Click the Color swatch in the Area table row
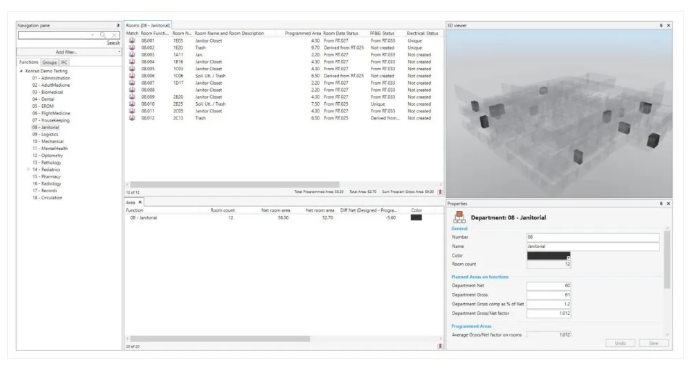The width and height of the screenshot is (694, 372). 416,217
